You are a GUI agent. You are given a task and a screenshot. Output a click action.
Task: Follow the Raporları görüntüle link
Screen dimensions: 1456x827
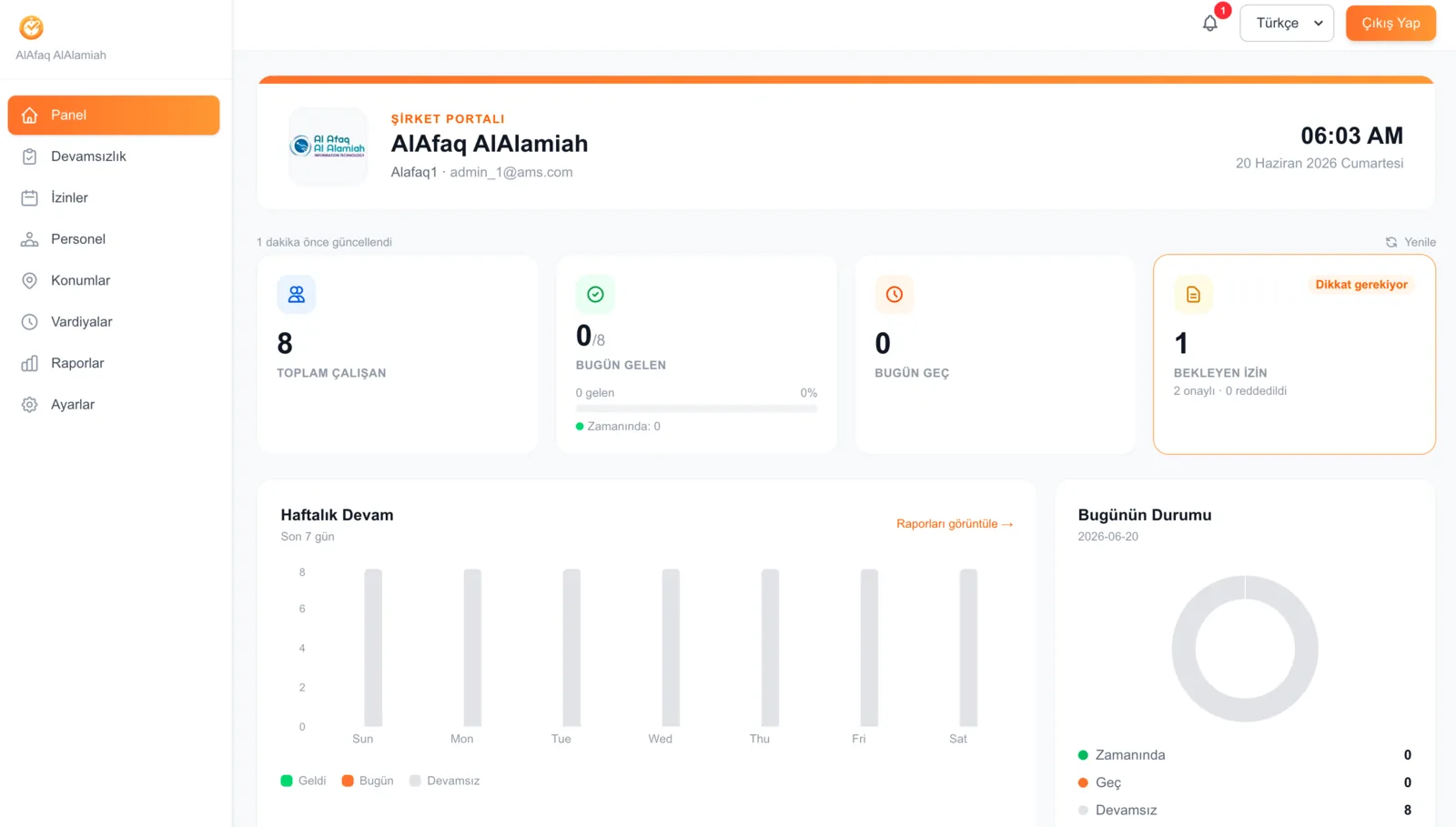(955, 524)
